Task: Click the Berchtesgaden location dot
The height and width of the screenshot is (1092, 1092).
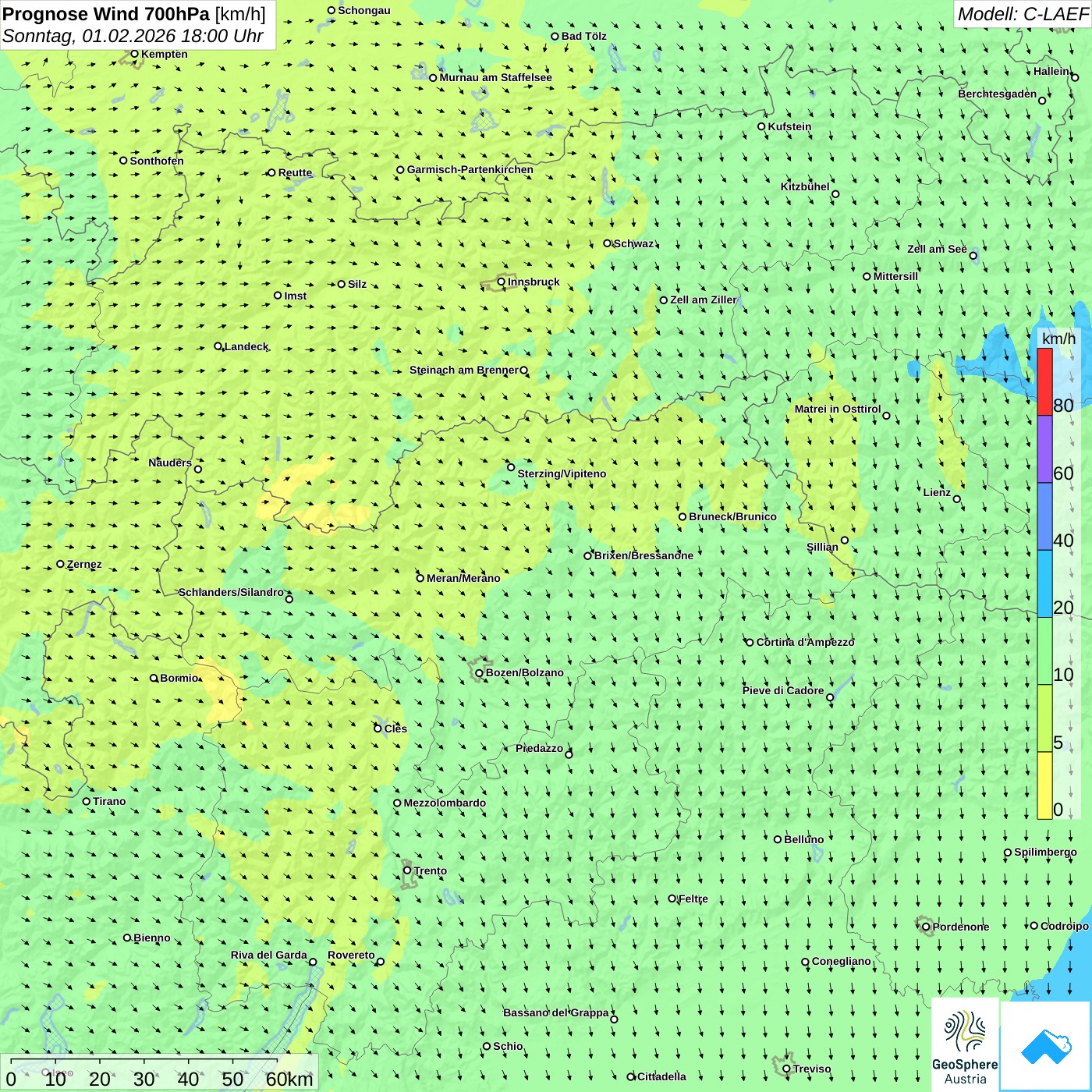Action: [x=1042, y=101]
